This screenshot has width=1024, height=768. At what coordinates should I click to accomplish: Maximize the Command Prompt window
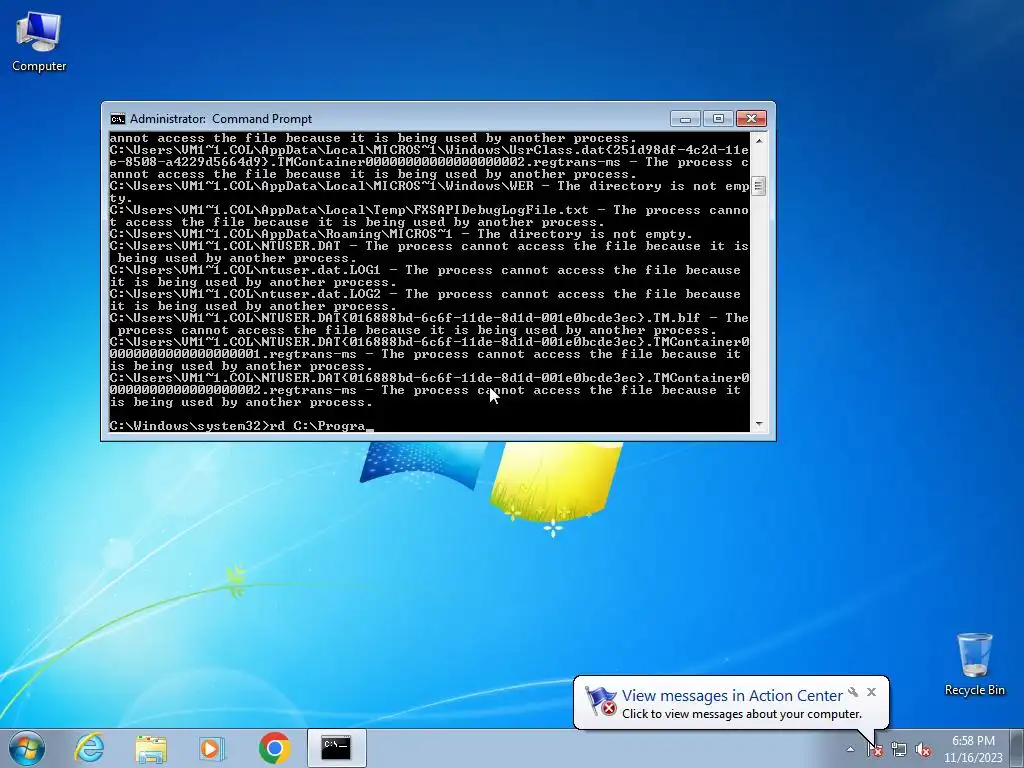718,119
